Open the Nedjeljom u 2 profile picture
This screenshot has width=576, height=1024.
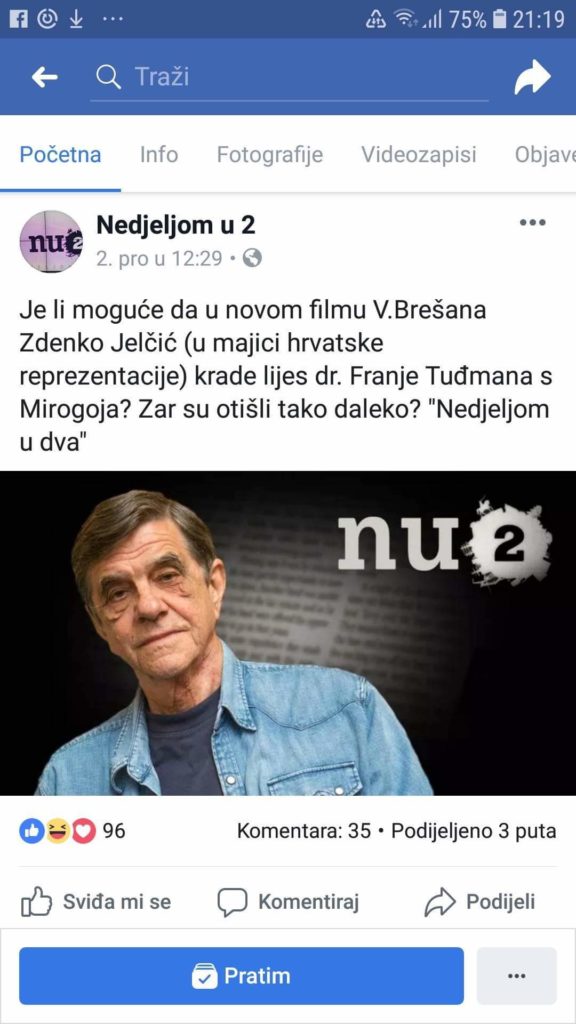52,241
